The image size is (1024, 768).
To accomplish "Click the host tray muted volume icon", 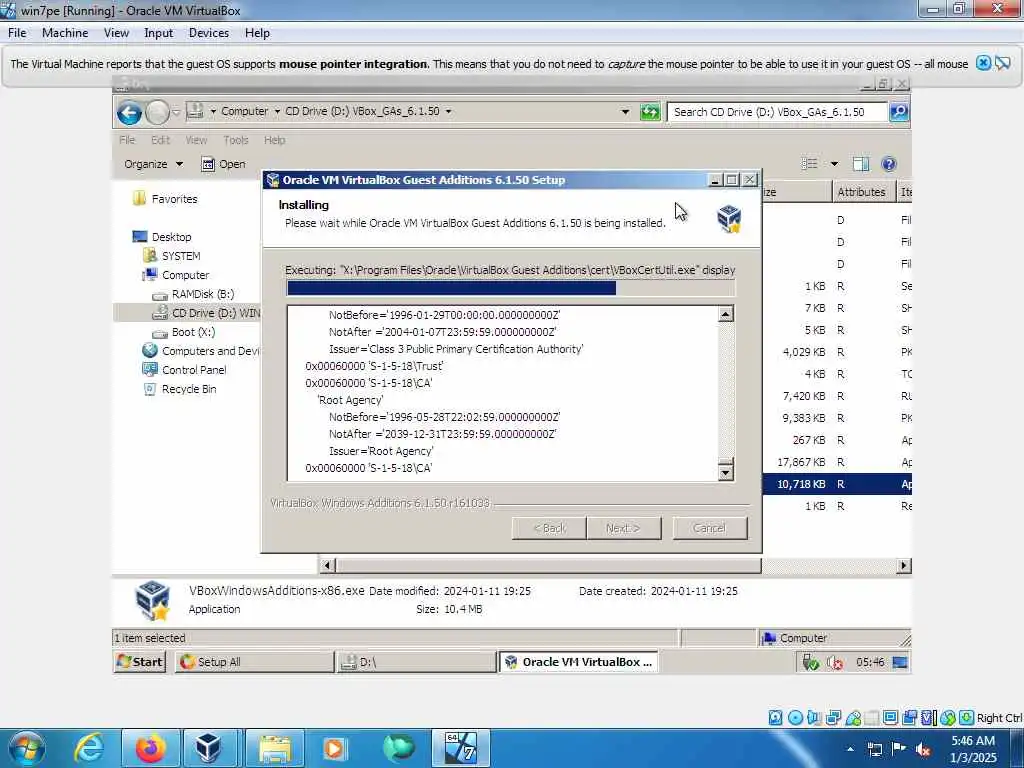I will (923, 749).
